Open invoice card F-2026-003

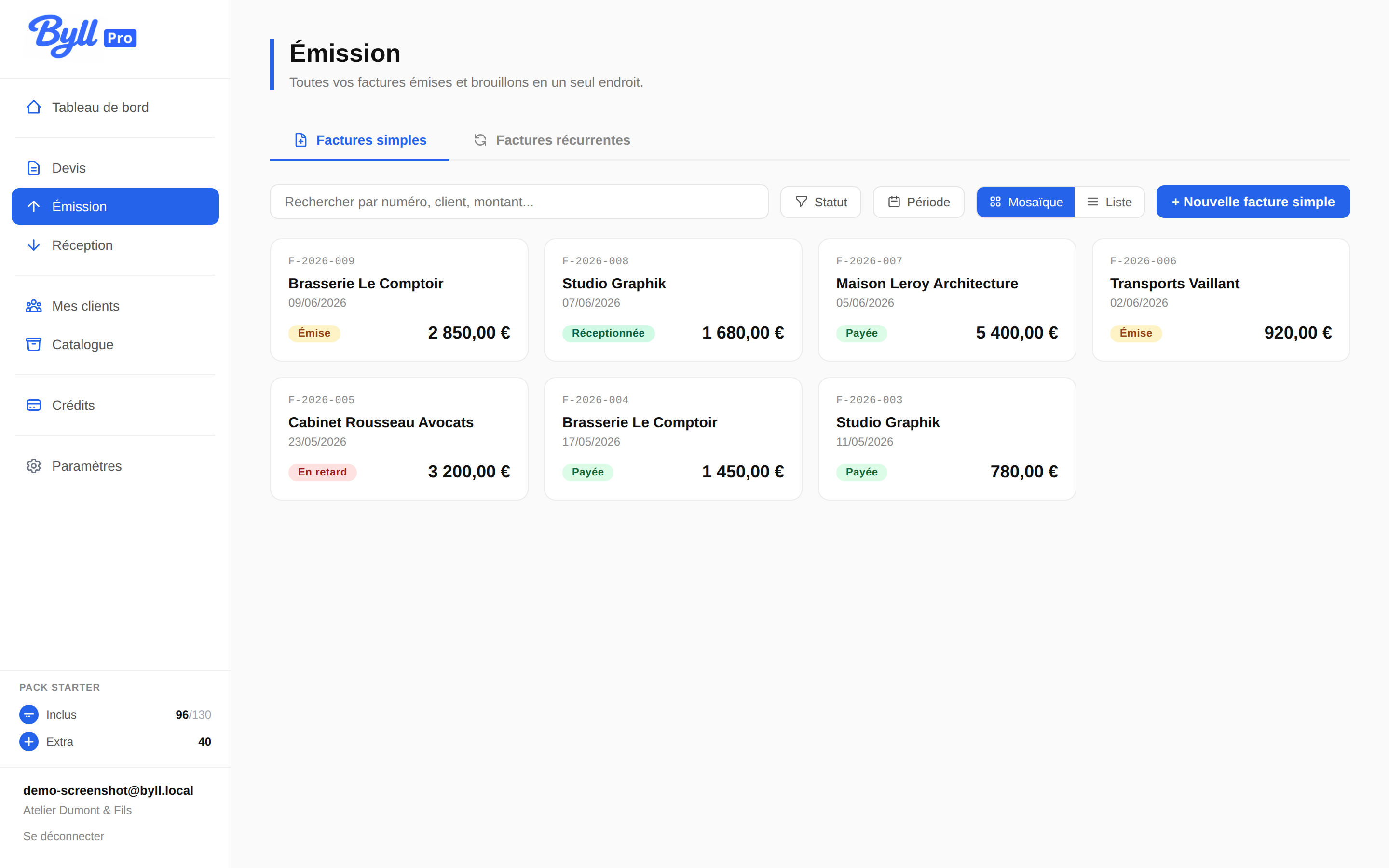coord(947,439)
